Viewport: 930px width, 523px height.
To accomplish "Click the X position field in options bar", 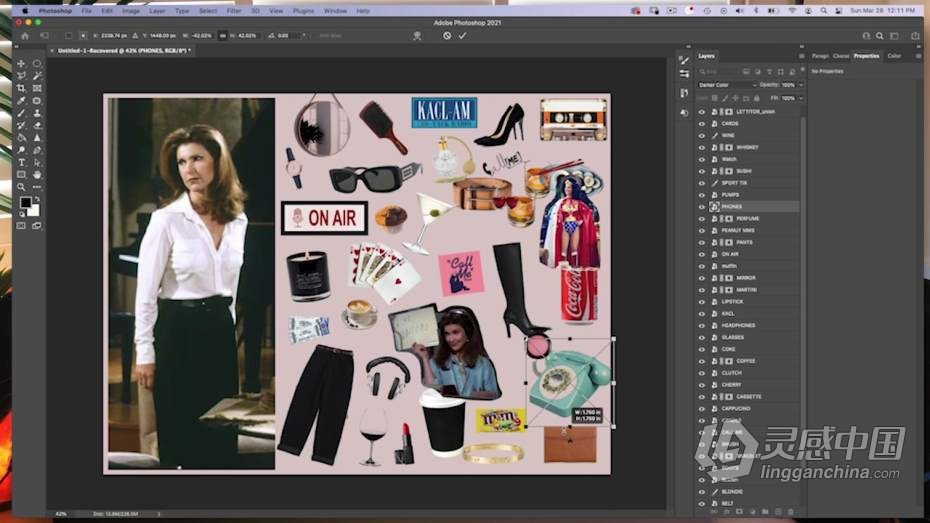I will tap(114, 36).
